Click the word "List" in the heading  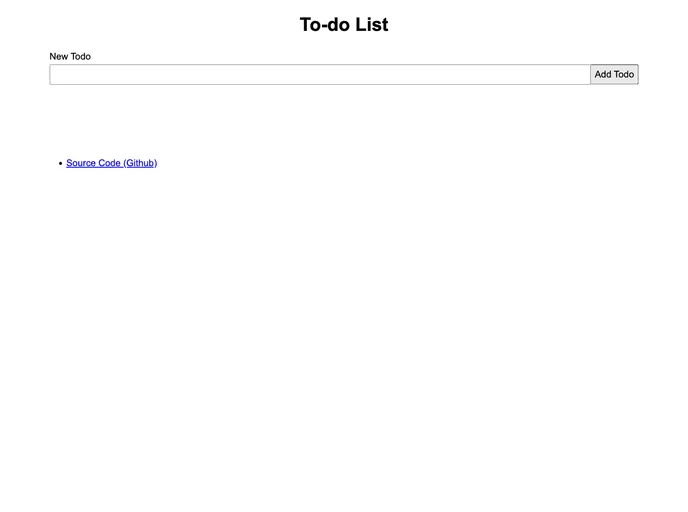(372, 25)
